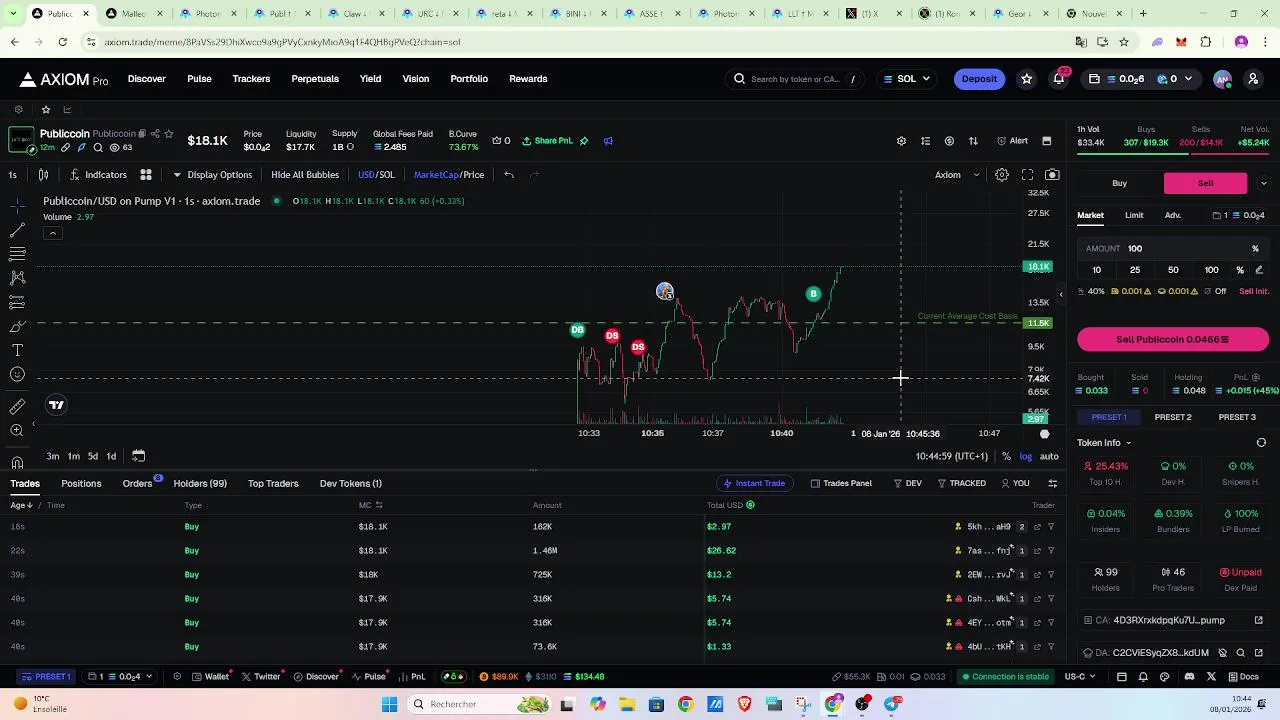Screen dimensions: 1280x720
Task: Select the brush drawing tool
Action: 17,326
